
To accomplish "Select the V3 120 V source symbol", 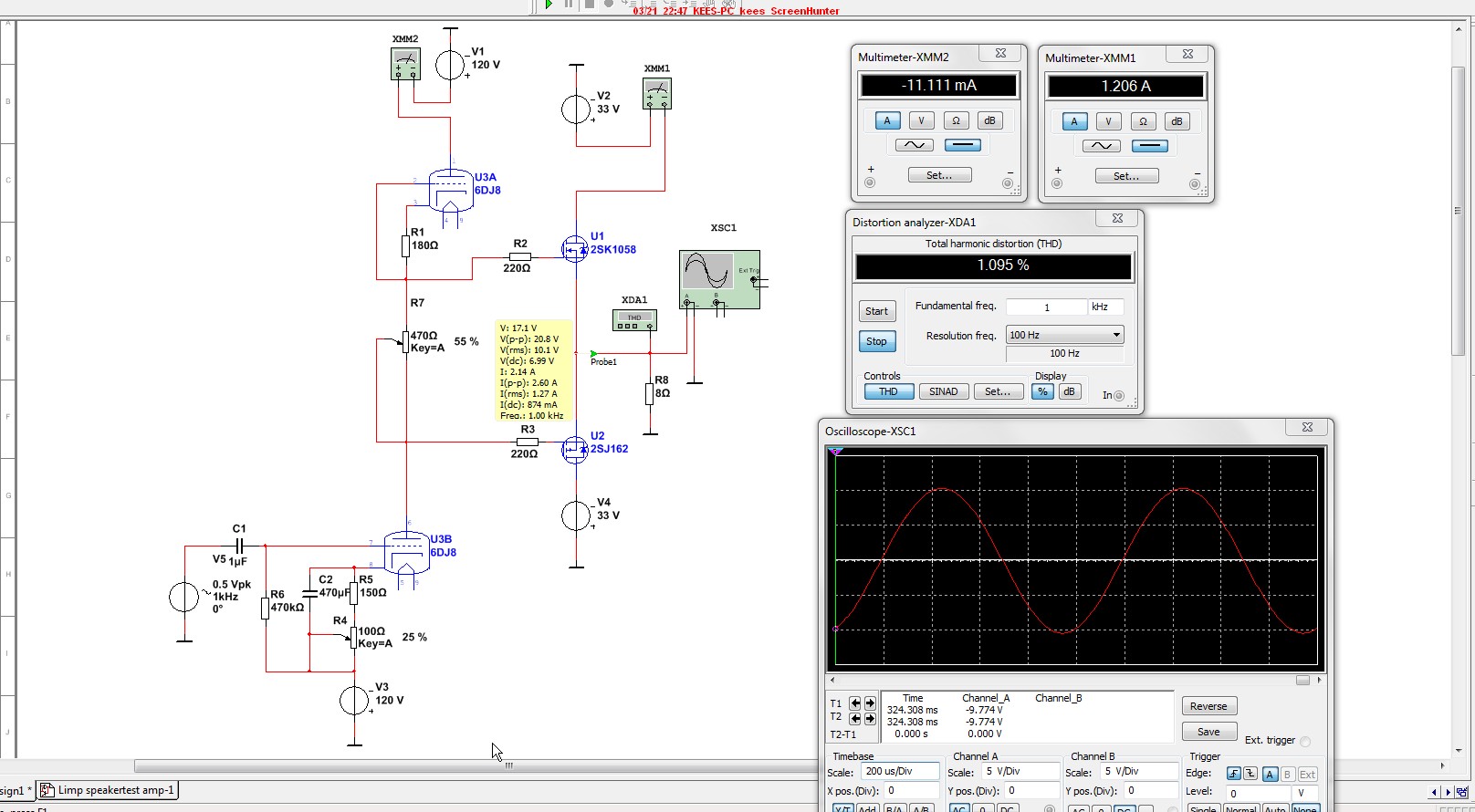I will (x=355, y=701).
